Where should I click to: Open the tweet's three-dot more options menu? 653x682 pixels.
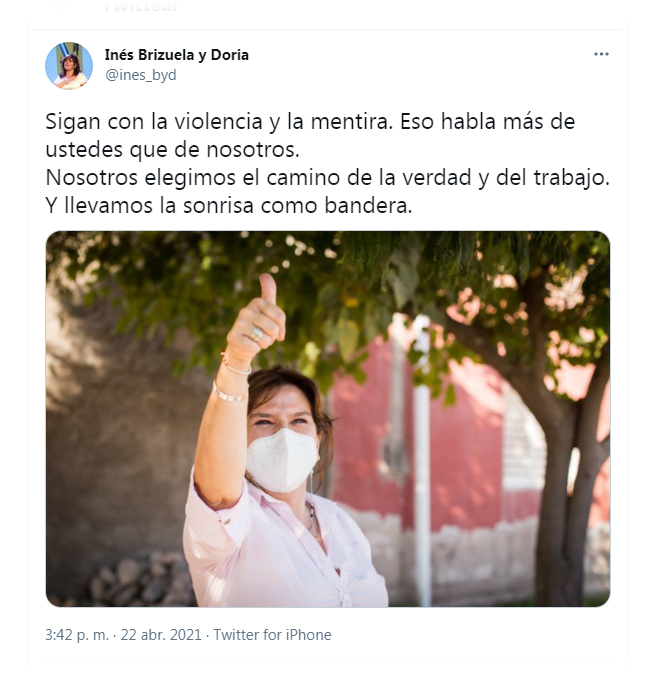click(601, 54)
